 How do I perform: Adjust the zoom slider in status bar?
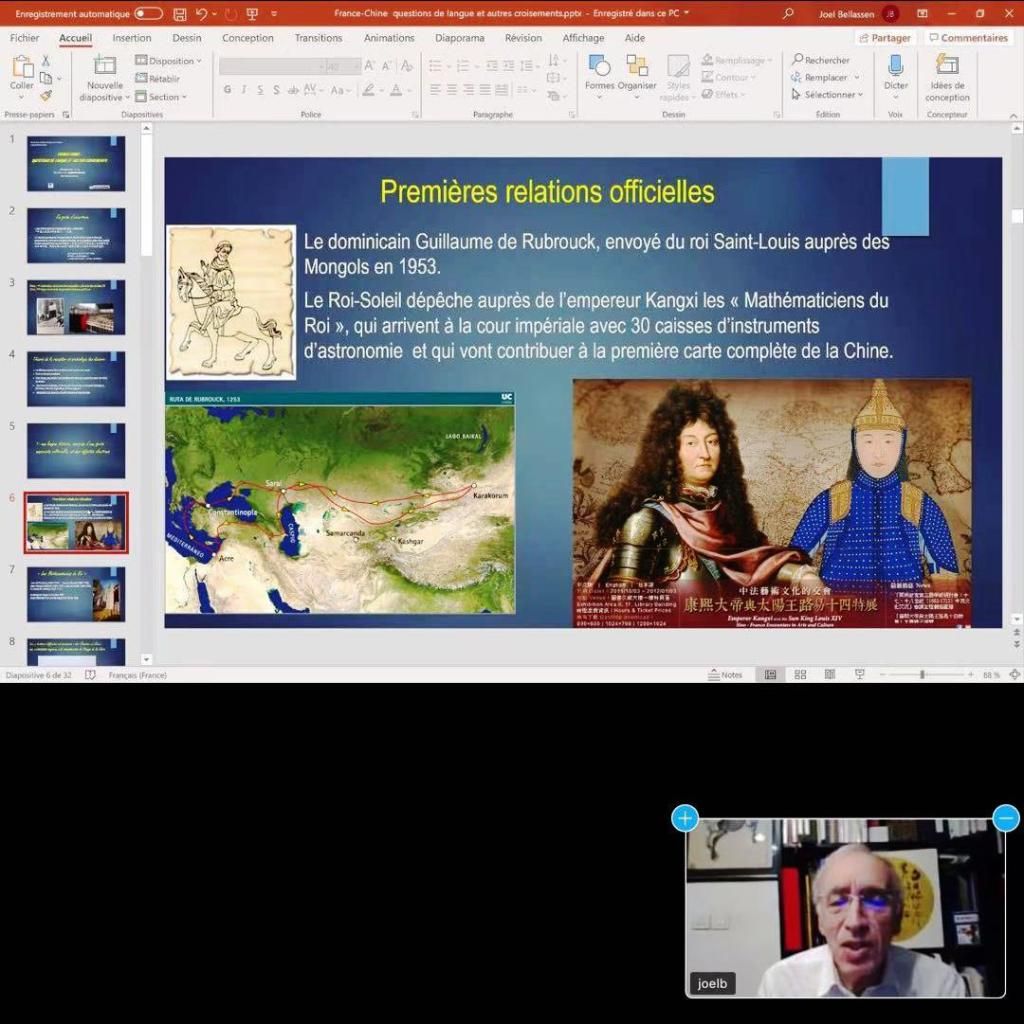coord(922,675)
